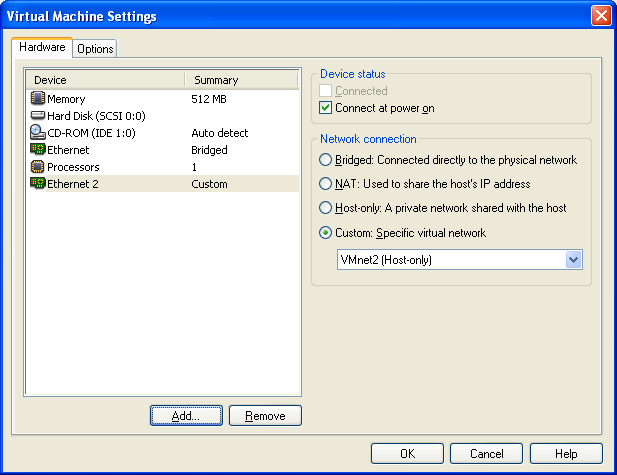Confirm settings with OK button
617x475 pixels.
pyautogui.click(x=406, y=454)
